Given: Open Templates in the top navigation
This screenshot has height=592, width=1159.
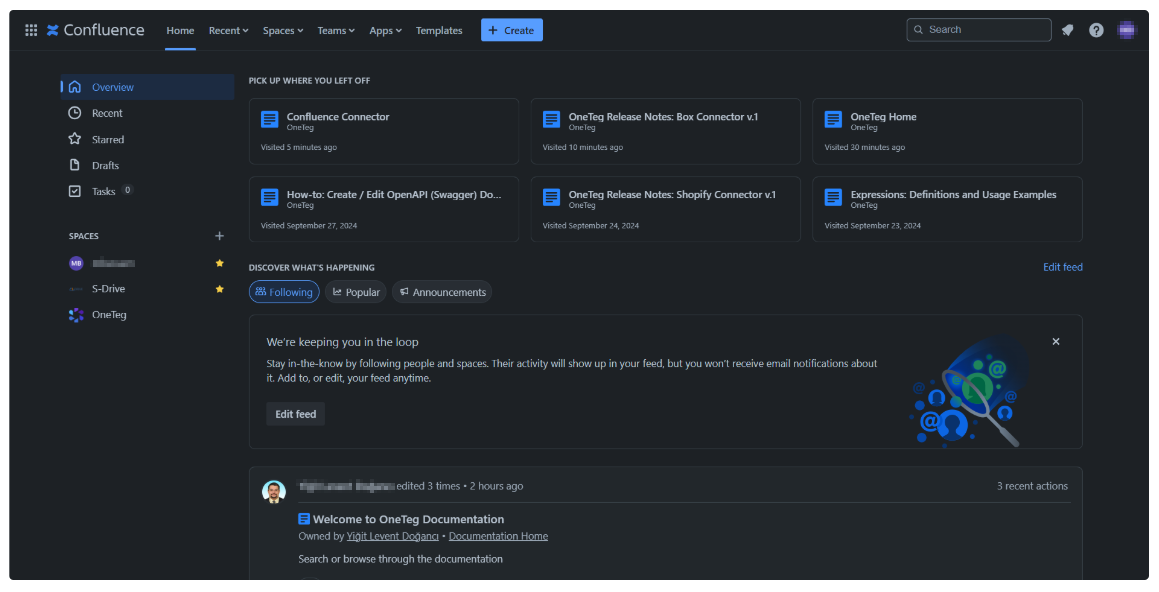Looking at the screenshot, I should [439, 31].
